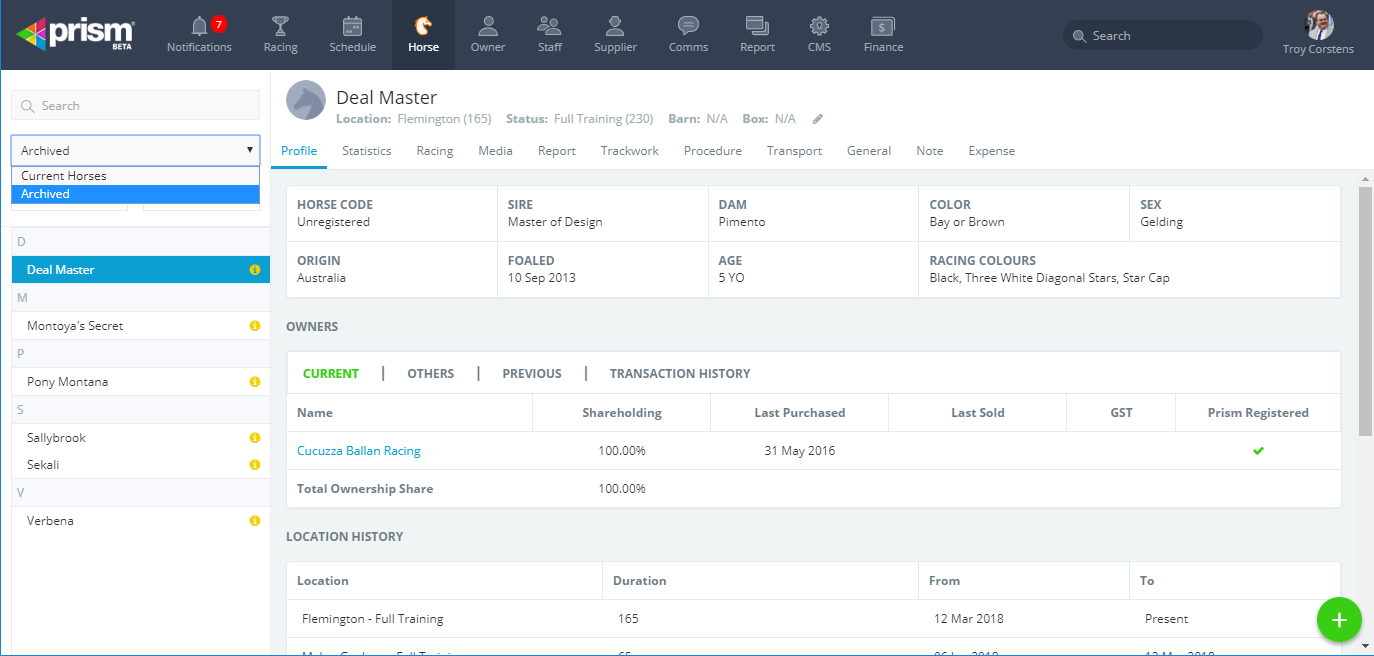This screenshot has height=656, width=1374.
Task: Switch to the Procedure tab
Action: point(713,151)
